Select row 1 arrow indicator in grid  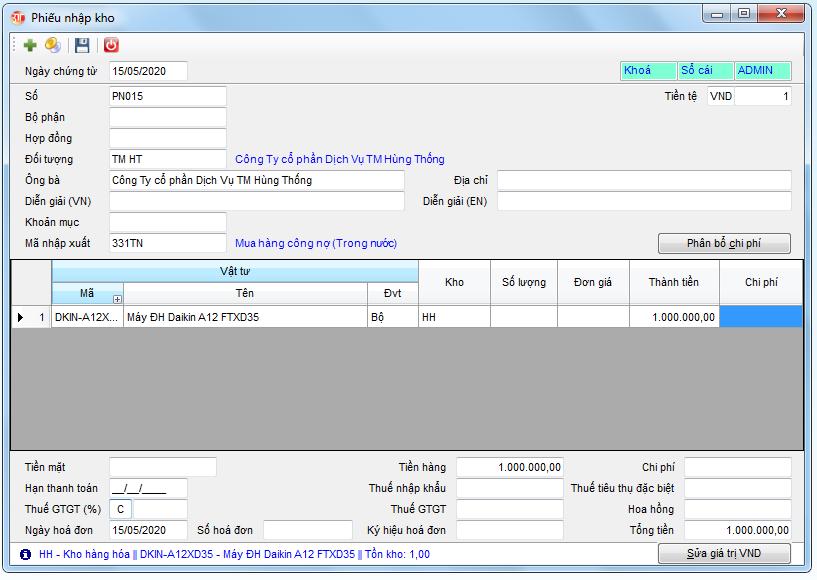21,317
